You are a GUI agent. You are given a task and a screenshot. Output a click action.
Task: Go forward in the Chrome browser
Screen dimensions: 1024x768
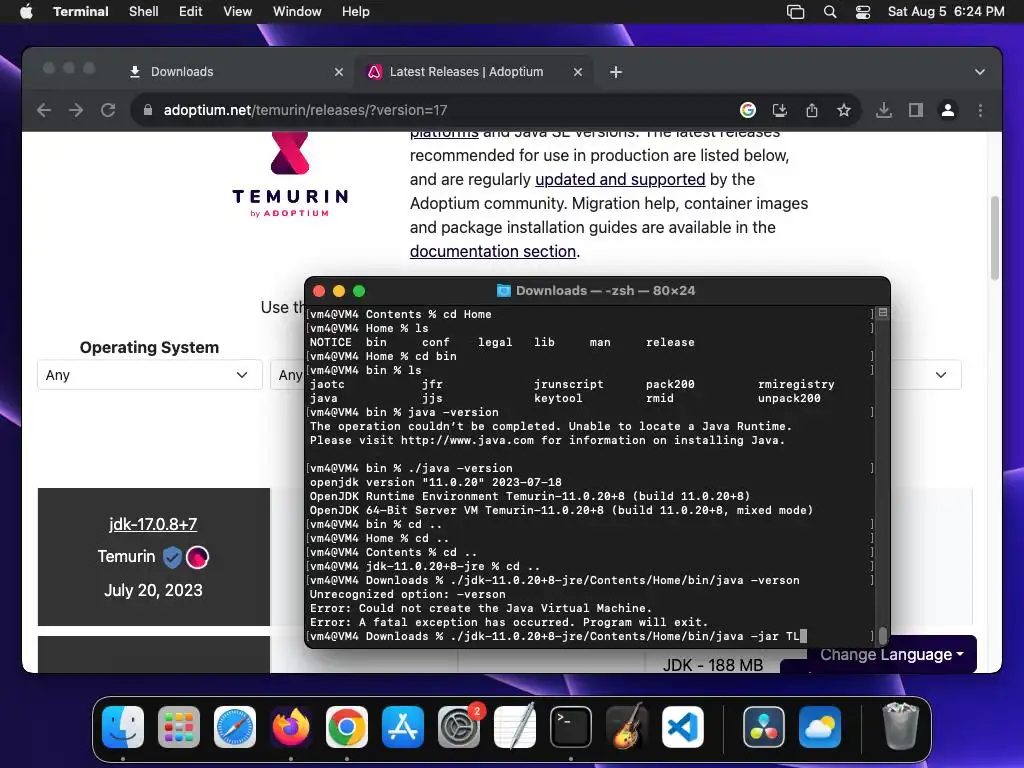click(x=76, y=110)
